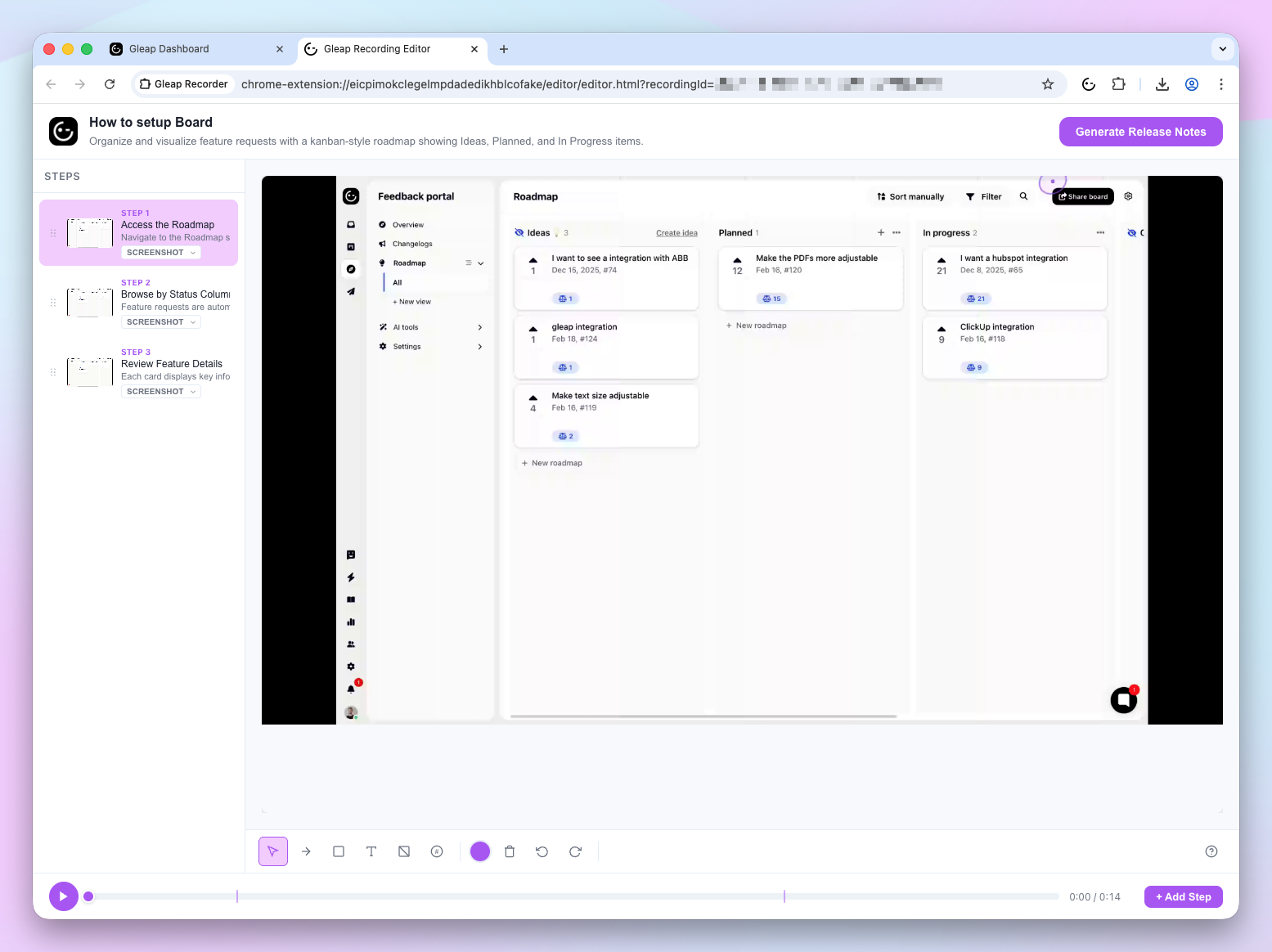Play the recording
Image resolution: width=1272 pixels, height=952 pixels.
(63, 896)
